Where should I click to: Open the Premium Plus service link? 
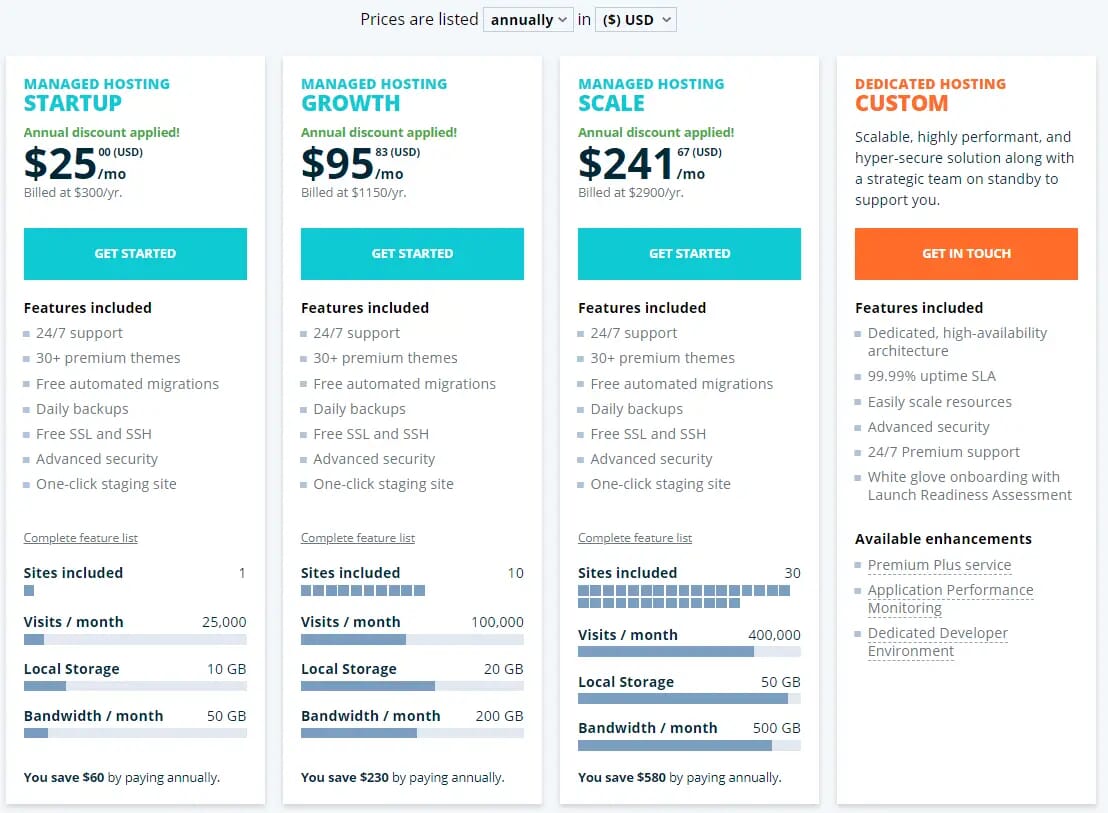pyautogui.click(x=939, y=565)
